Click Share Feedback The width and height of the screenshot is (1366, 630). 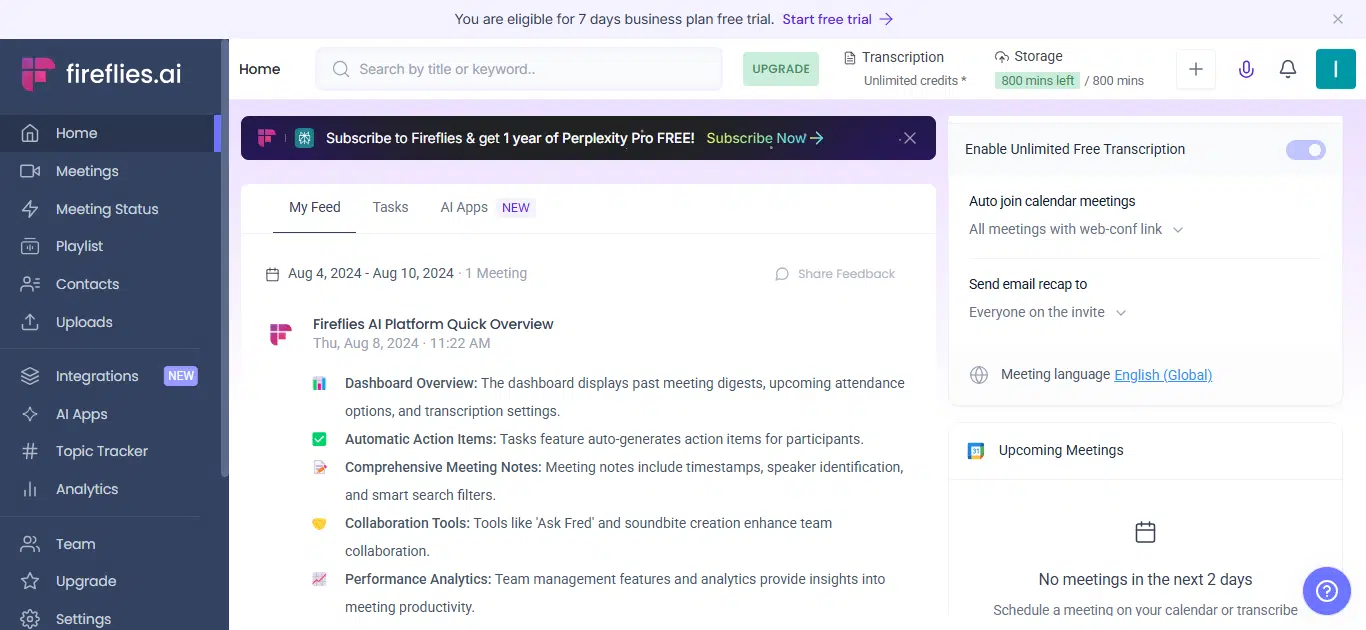coord(835,274)
